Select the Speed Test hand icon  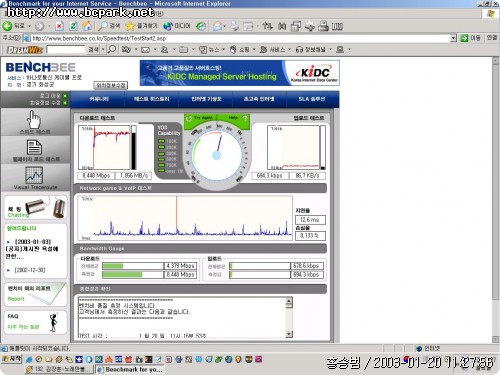coord(34,120)
